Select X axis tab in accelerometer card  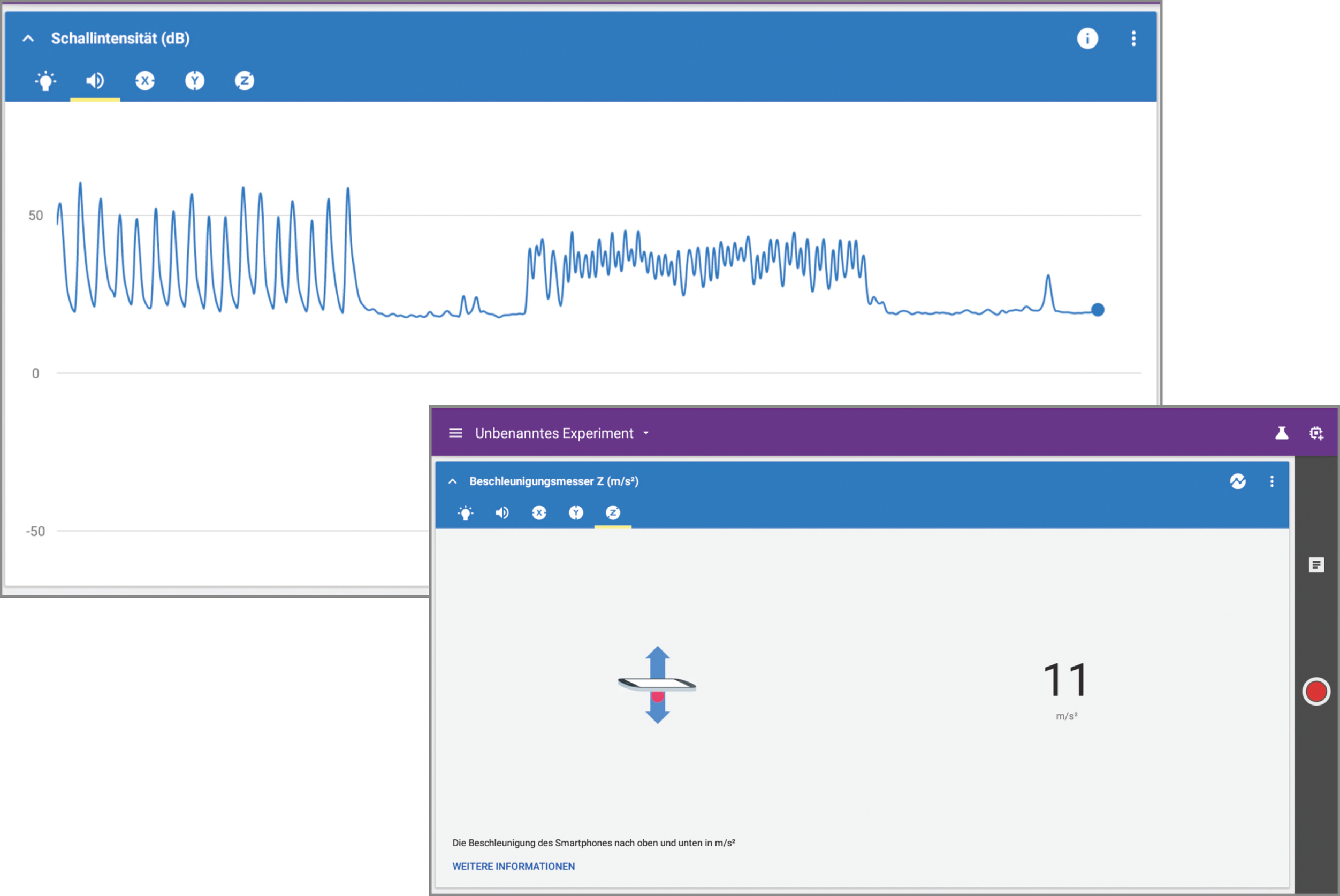538,512
